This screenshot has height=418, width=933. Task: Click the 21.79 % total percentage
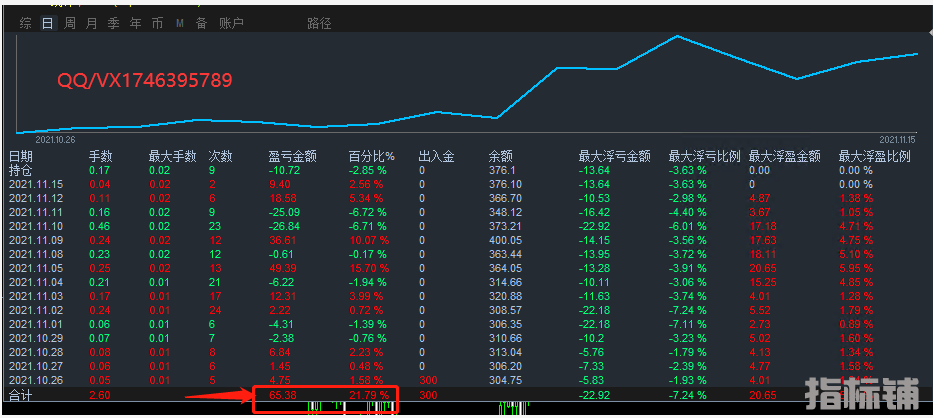(x=369, y=394)
